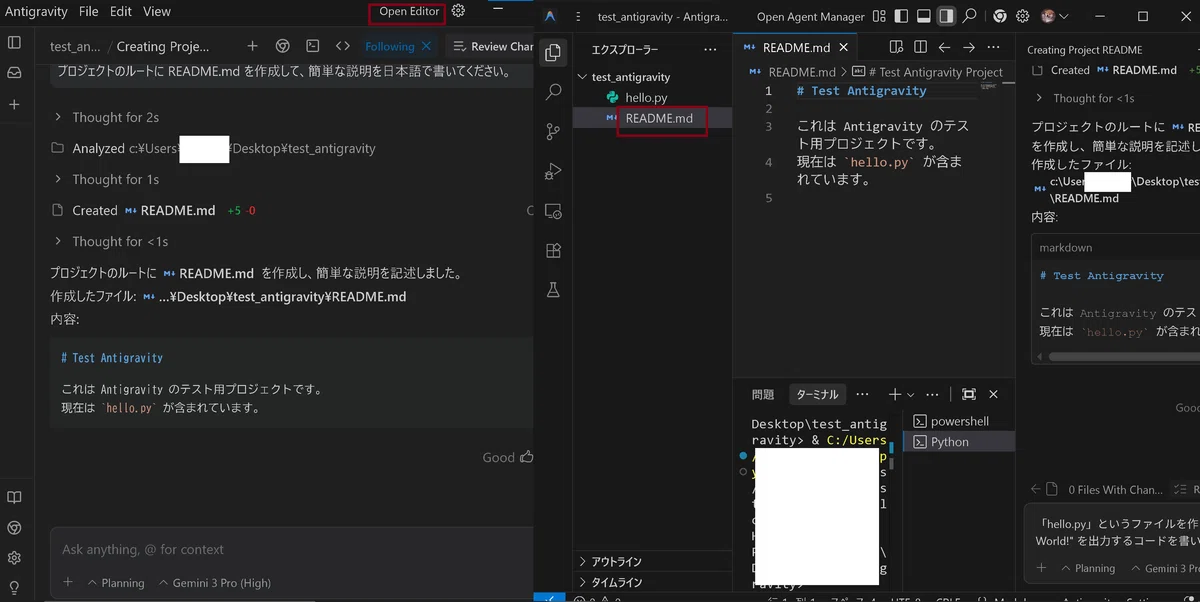The width and height of the screenshot is (1200, 602).
Task: Open the View menu in Agent Manager
Action: (157, 12)
